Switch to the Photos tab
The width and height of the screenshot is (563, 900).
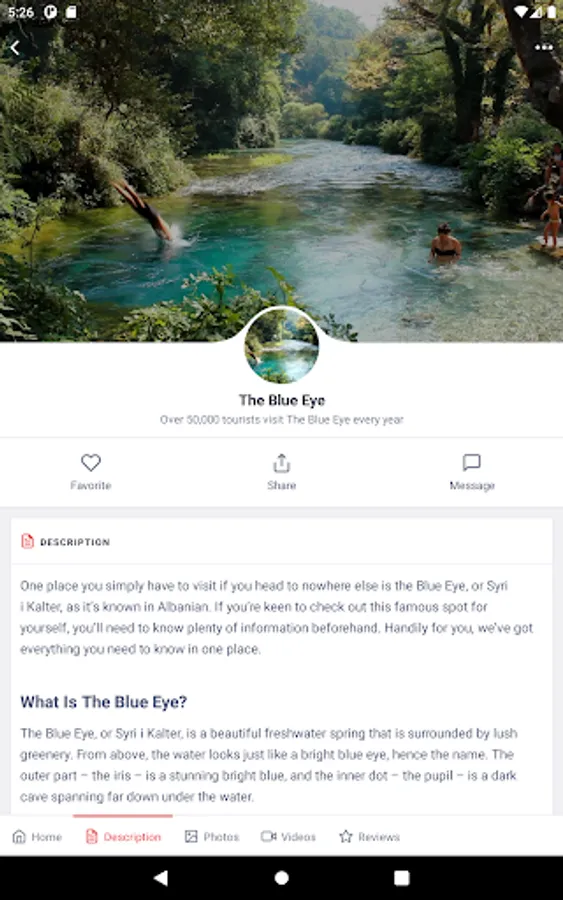coord(212,836)
